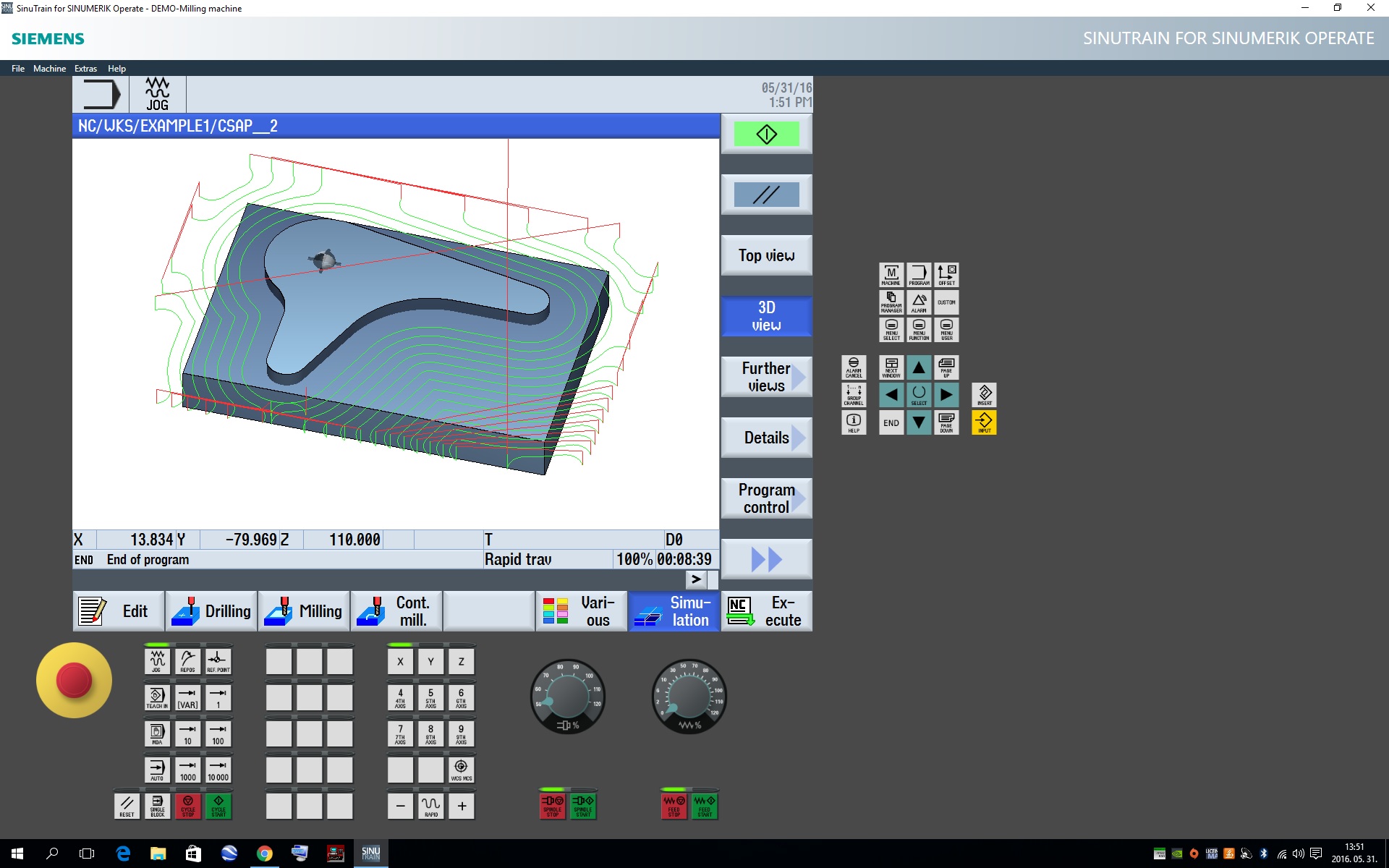Click the Offset key icon
Viewport: 1389px width, 868px height.
(x=946, y=275)
